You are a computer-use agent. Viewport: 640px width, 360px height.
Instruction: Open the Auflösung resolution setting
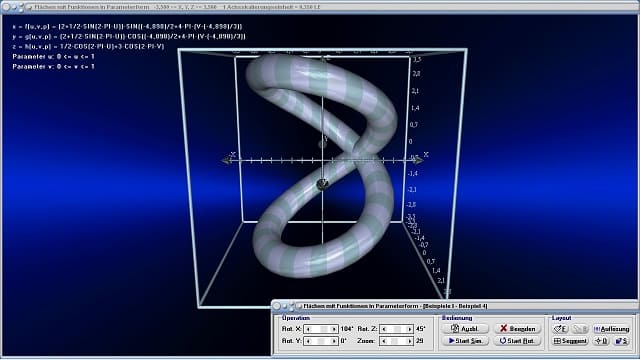(611, 329)
